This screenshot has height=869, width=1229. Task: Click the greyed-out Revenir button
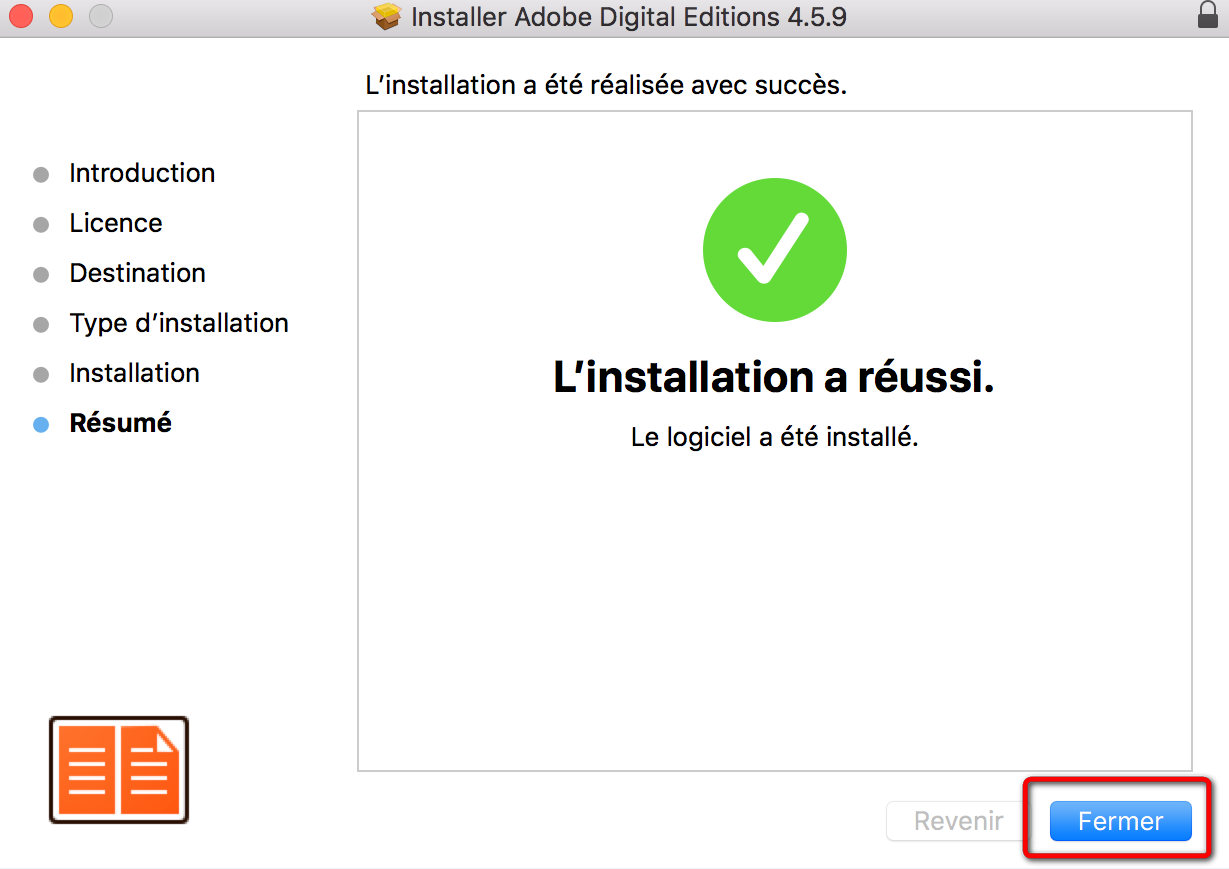tap(958, 821)
